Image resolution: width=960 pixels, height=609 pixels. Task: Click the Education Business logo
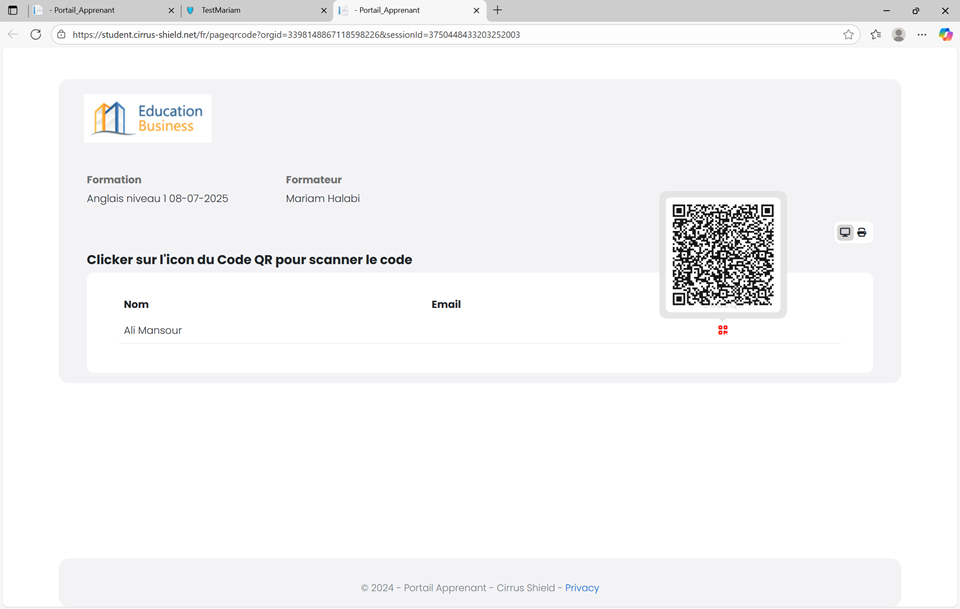pos(148,119)
